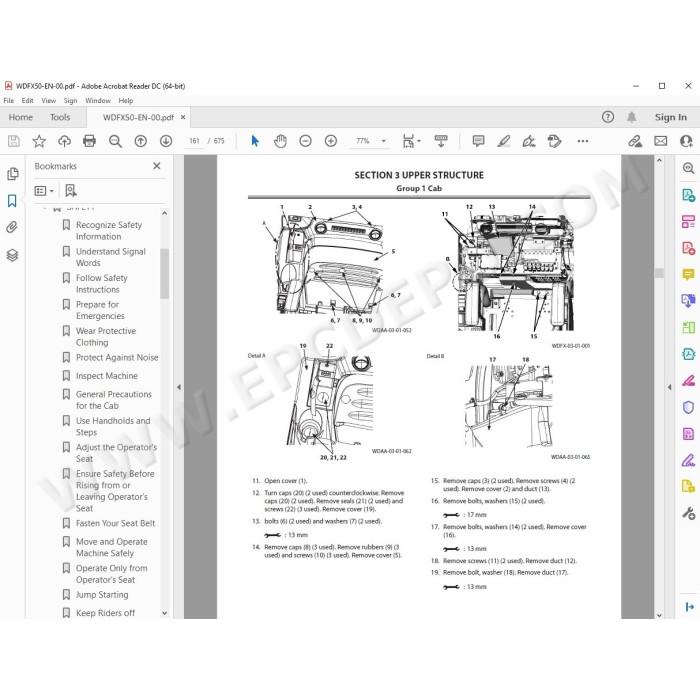Open the Window menu
This screenshot has height=700, width=700.
98,101
